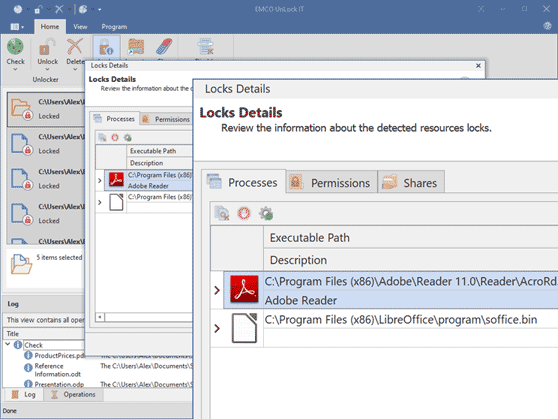Switch to the View ribbon tab
558x419 pixels.
click(x=80, y=27)
